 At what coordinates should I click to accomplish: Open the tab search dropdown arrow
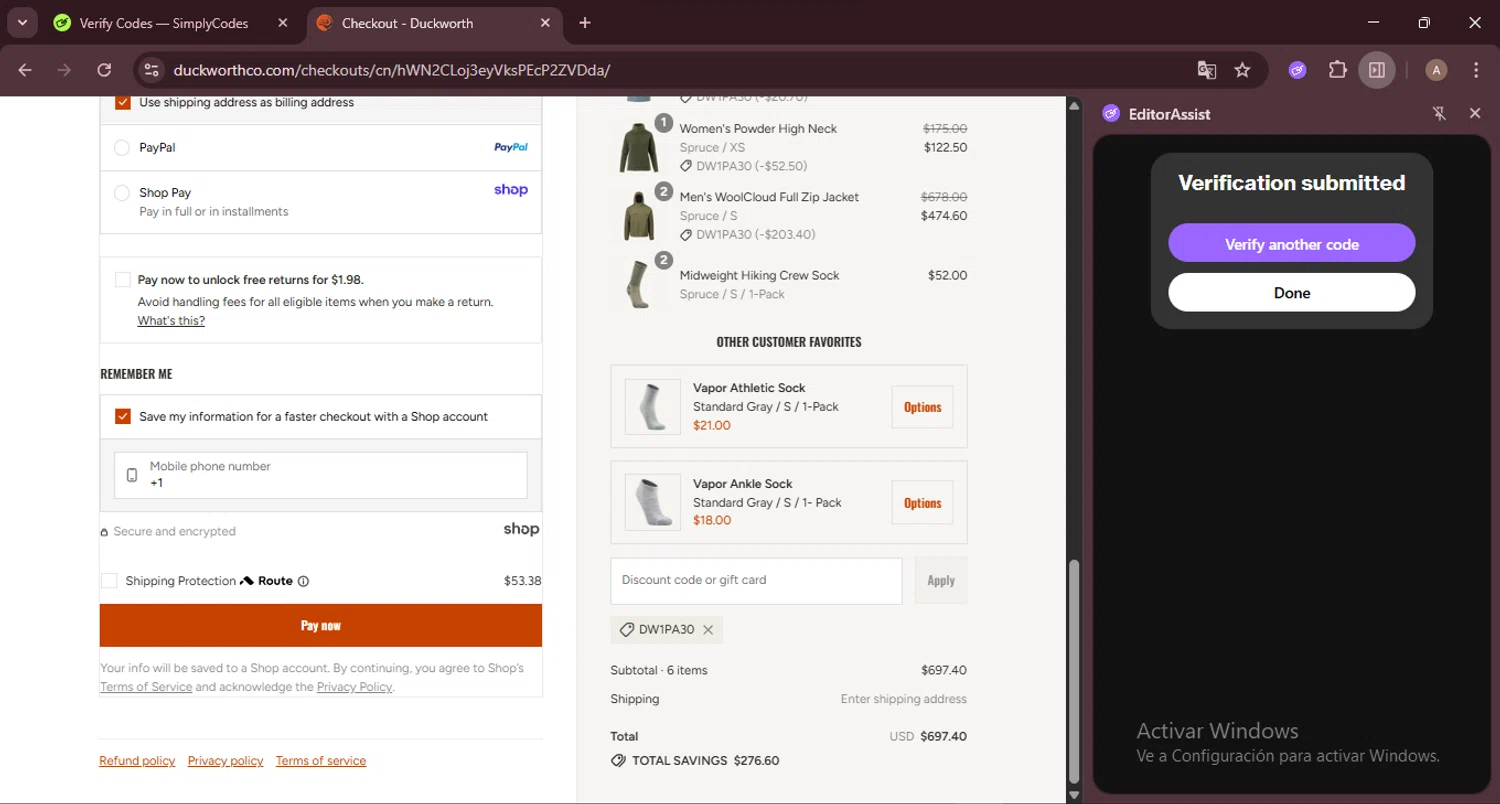pos(22,23)
